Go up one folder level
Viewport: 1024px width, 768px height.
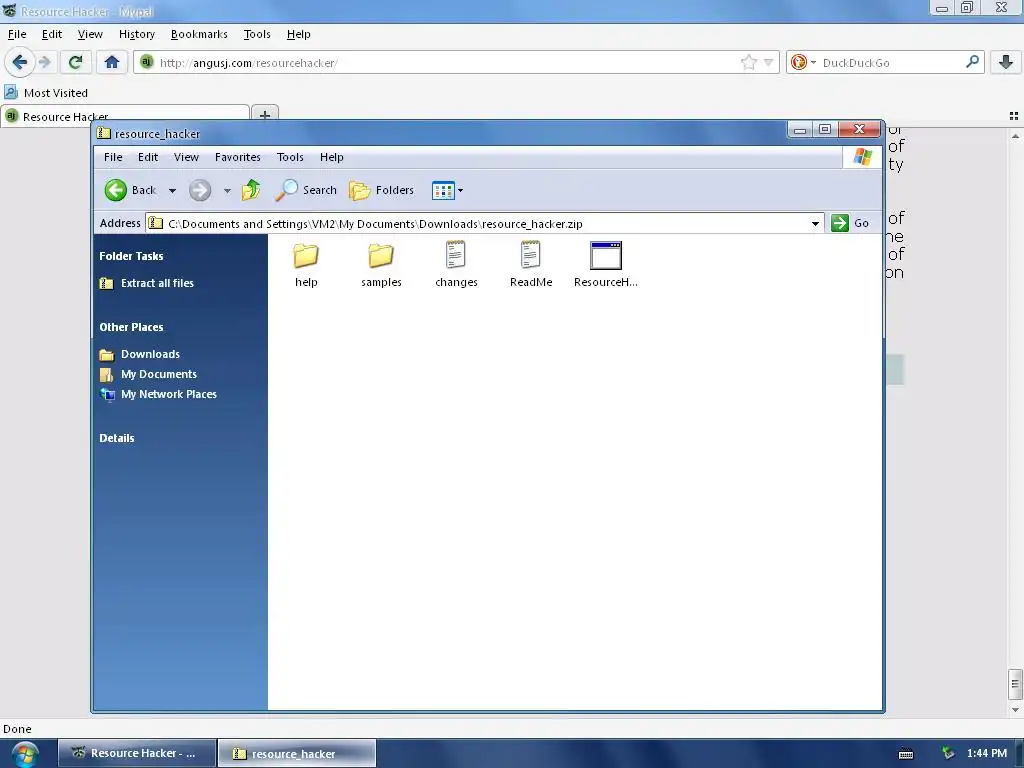tap(251, 190)
